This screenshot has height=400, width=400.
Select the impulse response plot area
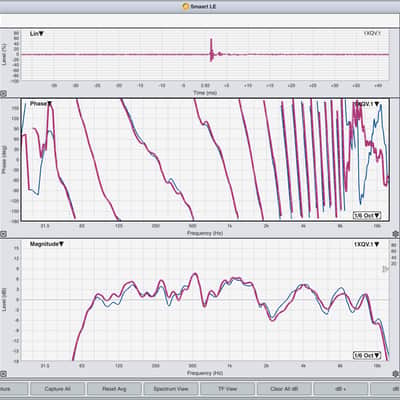205,55
